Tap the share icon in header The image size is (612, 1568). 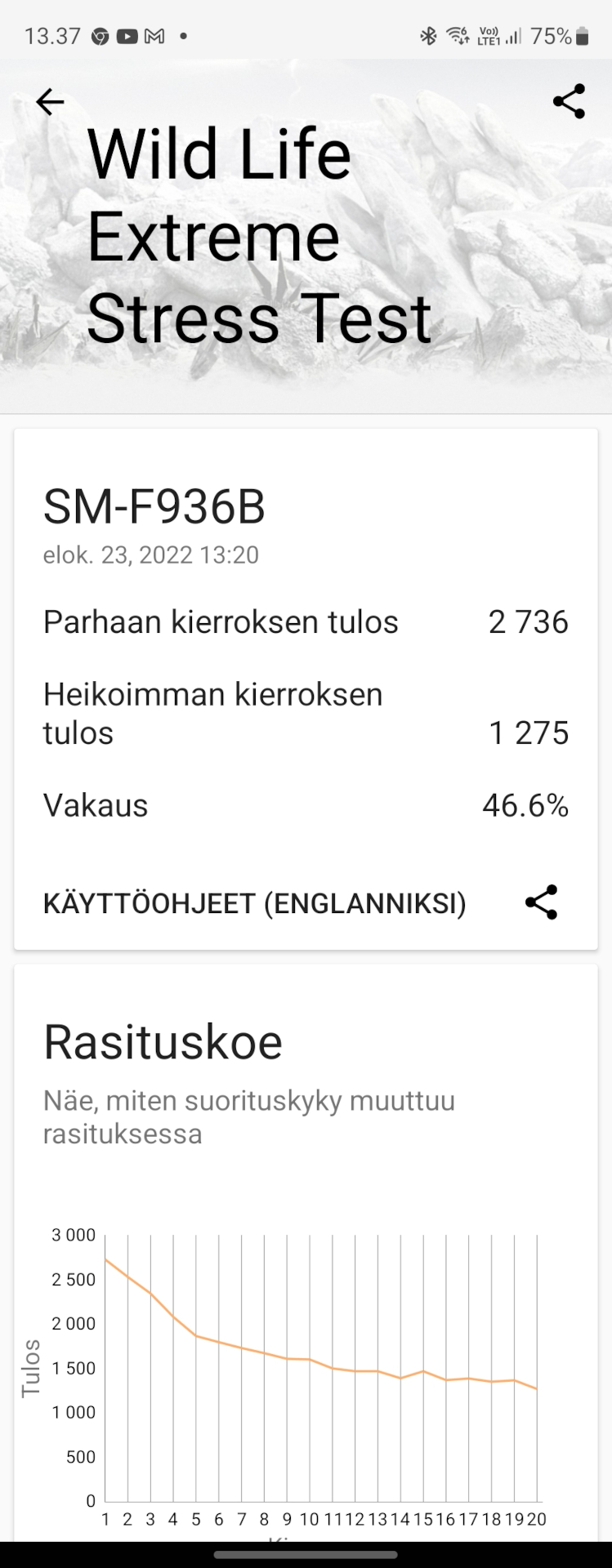(569, 101)
